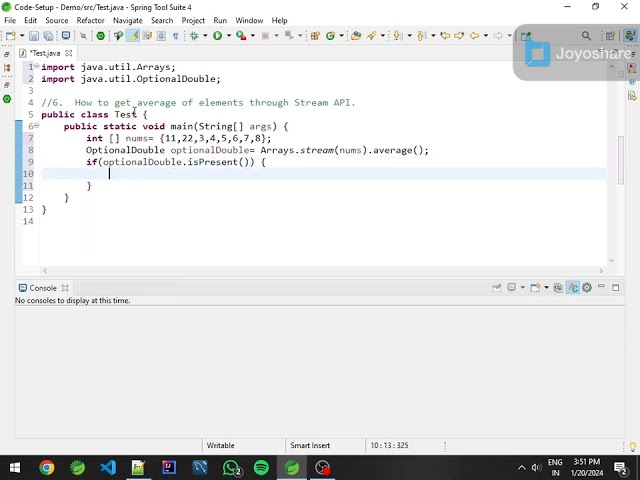The width and height of the screenshot is (640, 480).
Task: Open the Window menu
Action: [x=249, y=20]
